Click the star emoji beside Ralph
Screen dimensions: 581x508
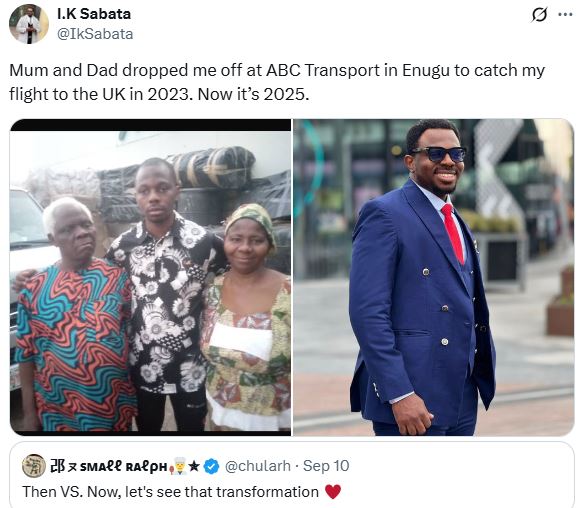tap(194, 466)
